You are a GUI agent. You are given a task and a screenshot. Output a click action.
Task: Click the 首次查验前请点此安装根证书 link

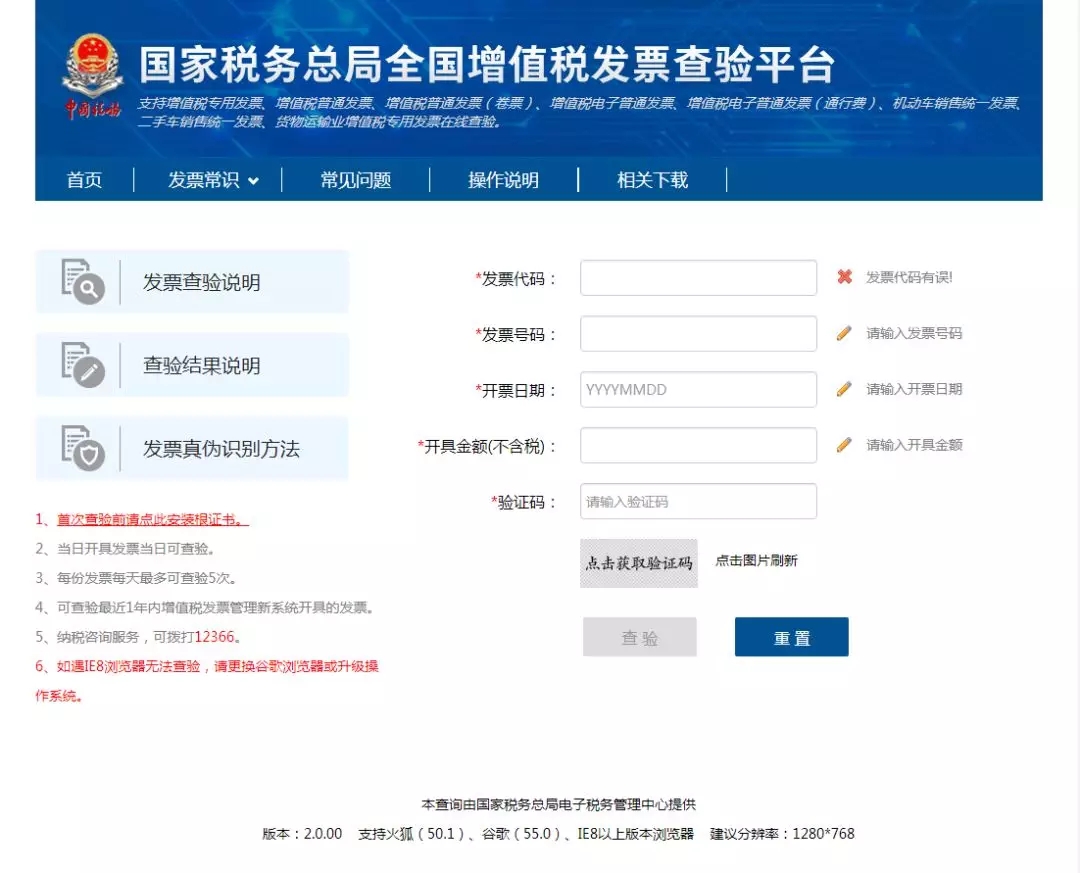(x=152, y=520)
